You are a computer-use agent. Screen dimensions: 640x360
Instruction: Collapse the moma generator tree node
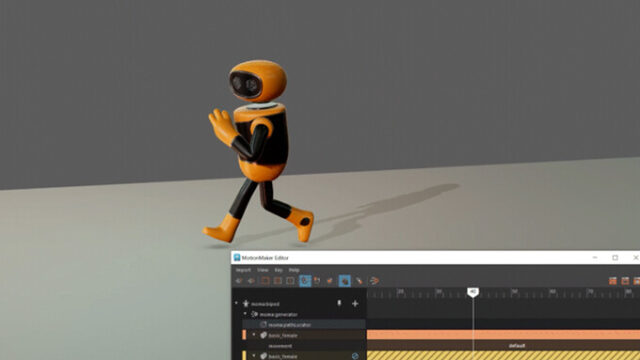click(245, 314)
